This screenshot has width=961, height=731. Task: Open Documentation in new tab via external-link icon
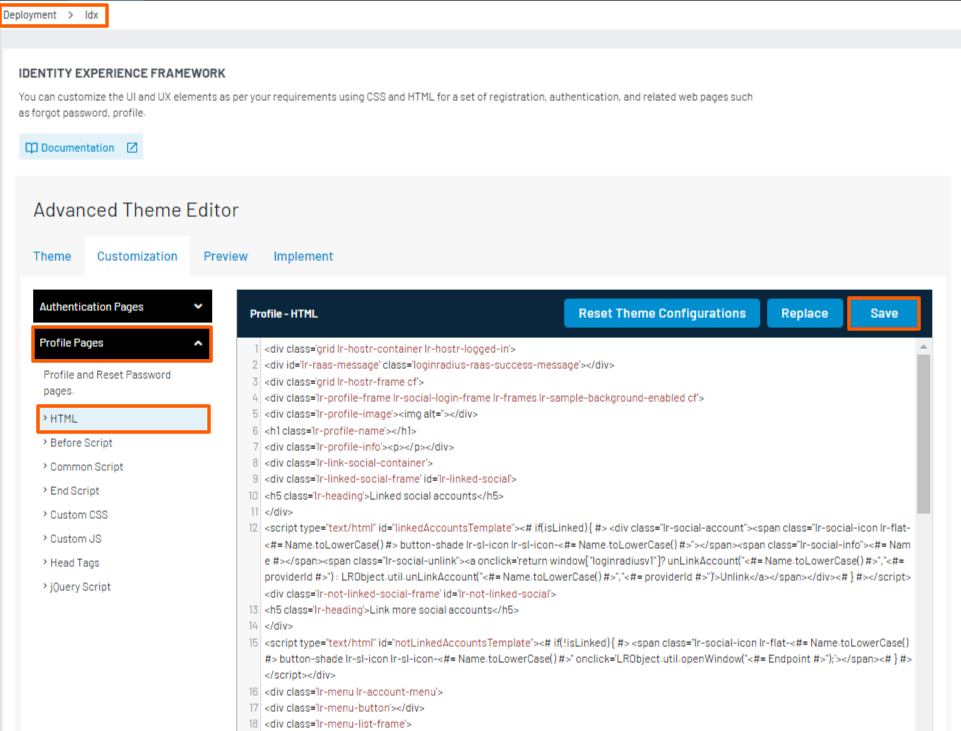pos(131,146)
